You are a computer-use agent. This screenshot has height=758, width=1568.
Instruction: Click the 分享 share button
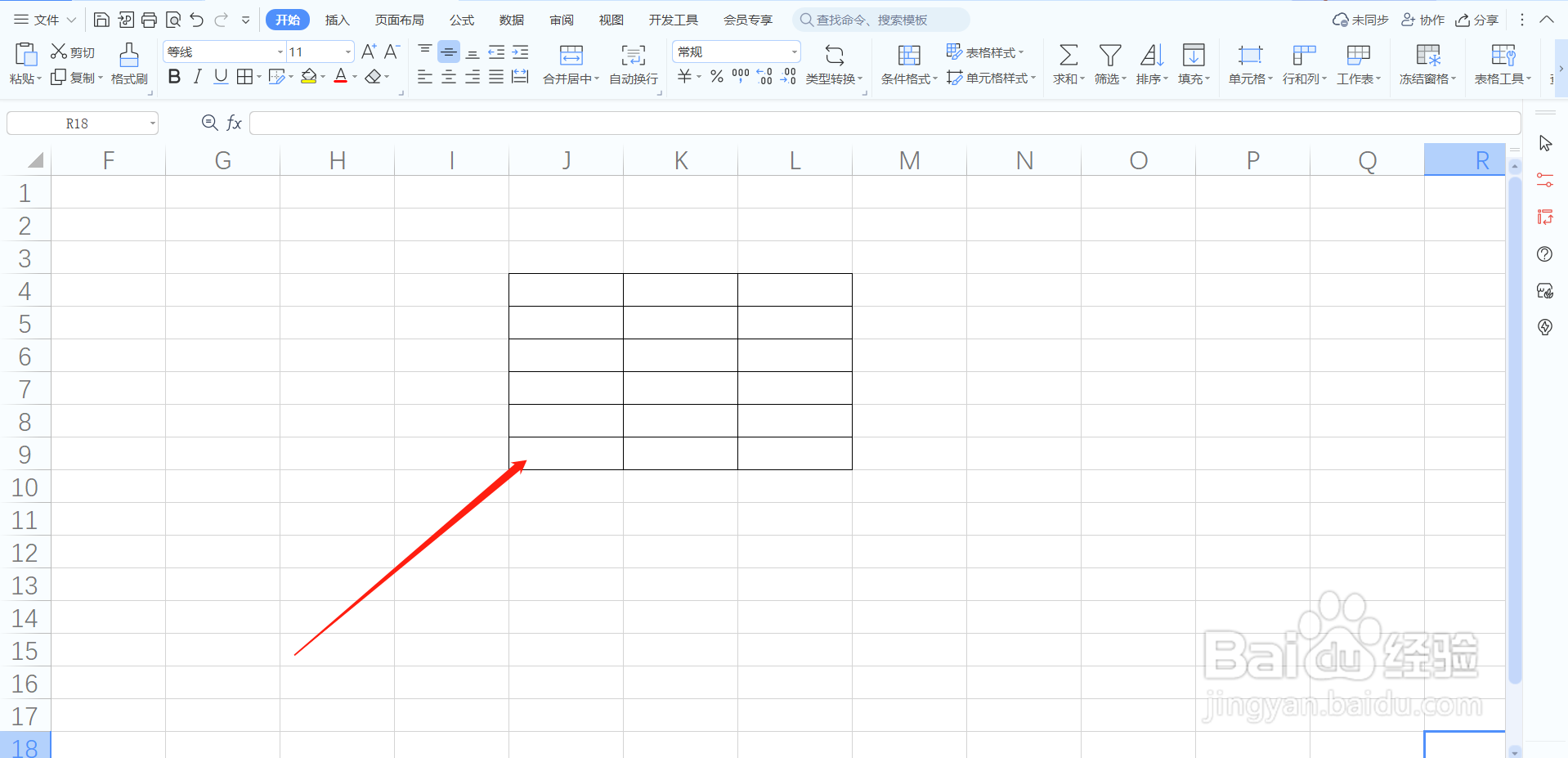click(1477, 20)
